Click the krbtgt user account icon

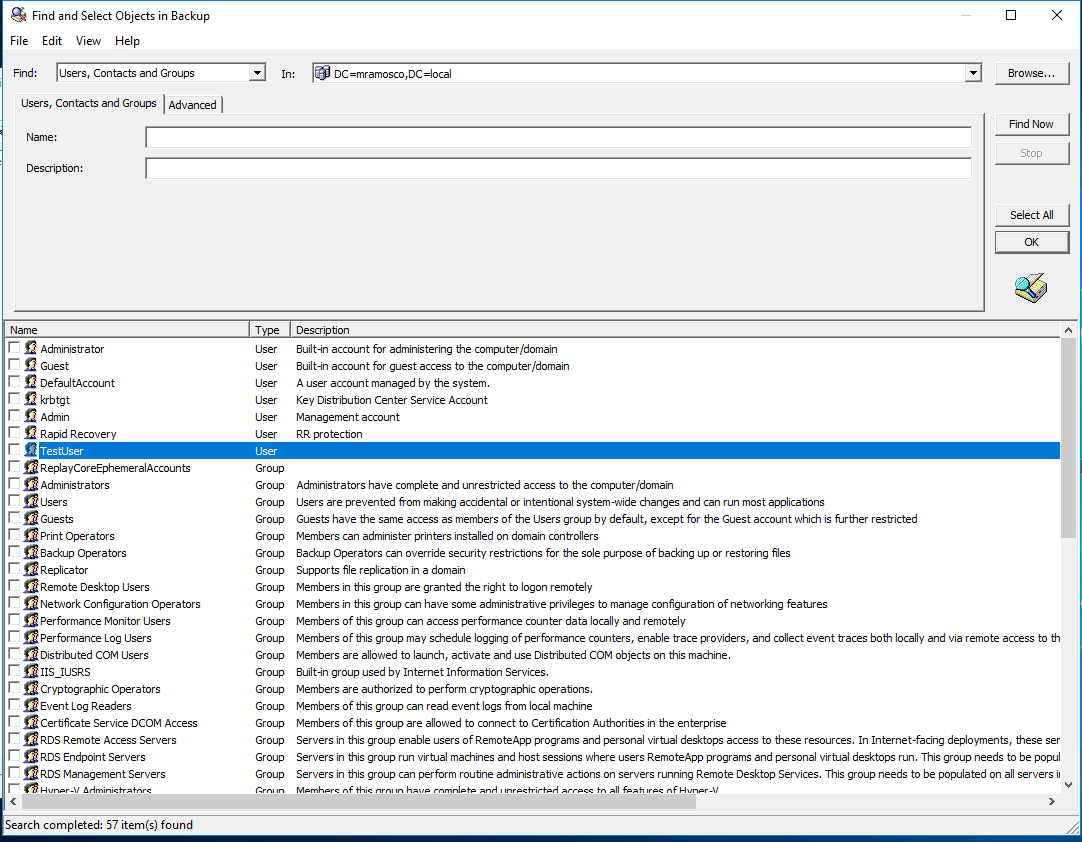coord(31,400)
